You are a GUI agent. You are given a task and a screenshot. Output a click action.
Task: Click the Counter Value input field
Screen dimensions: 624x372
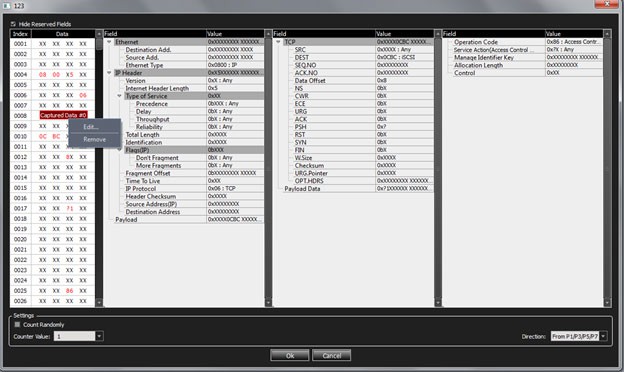[x=74, y=336]
